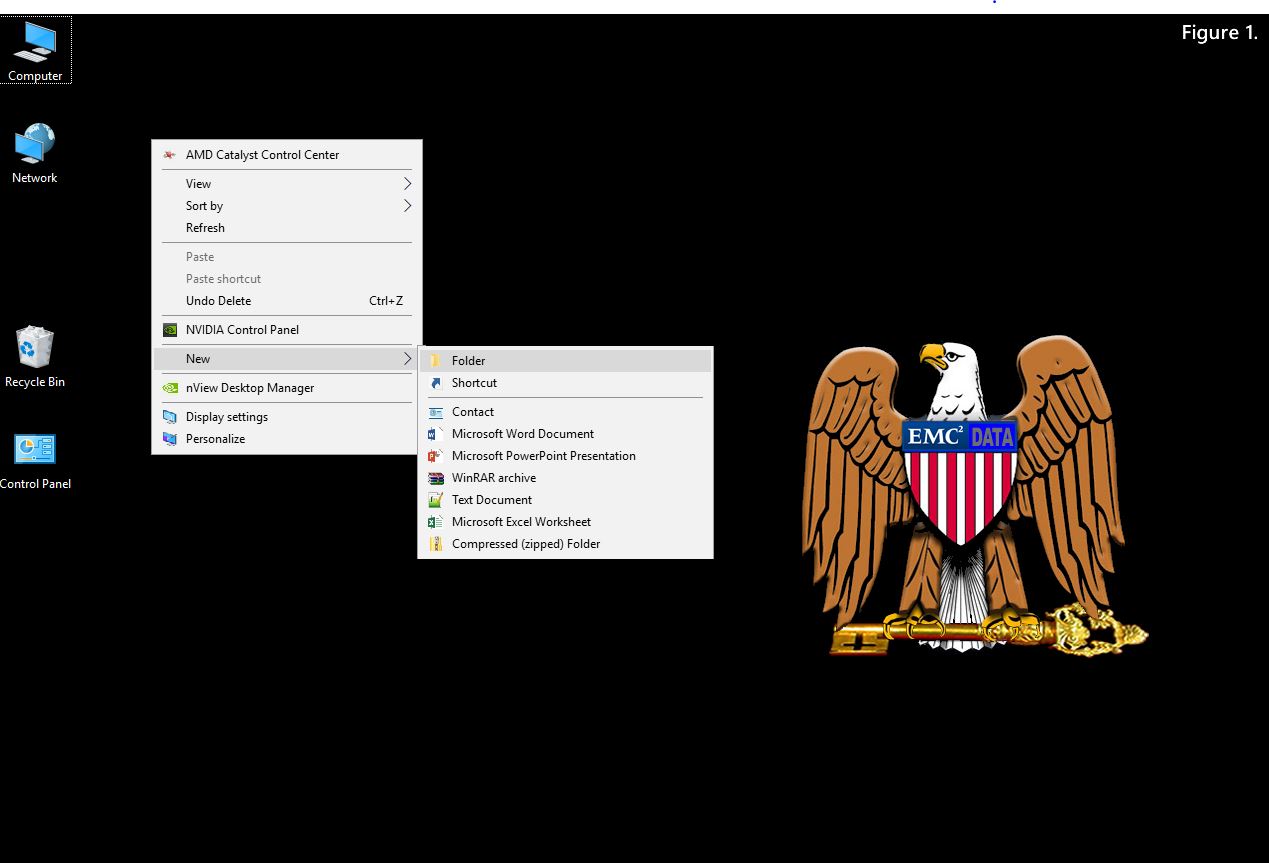Open the Sort by menu entry
The height and width of the screenshot is (863, 1269).
[x=287, y=206]
